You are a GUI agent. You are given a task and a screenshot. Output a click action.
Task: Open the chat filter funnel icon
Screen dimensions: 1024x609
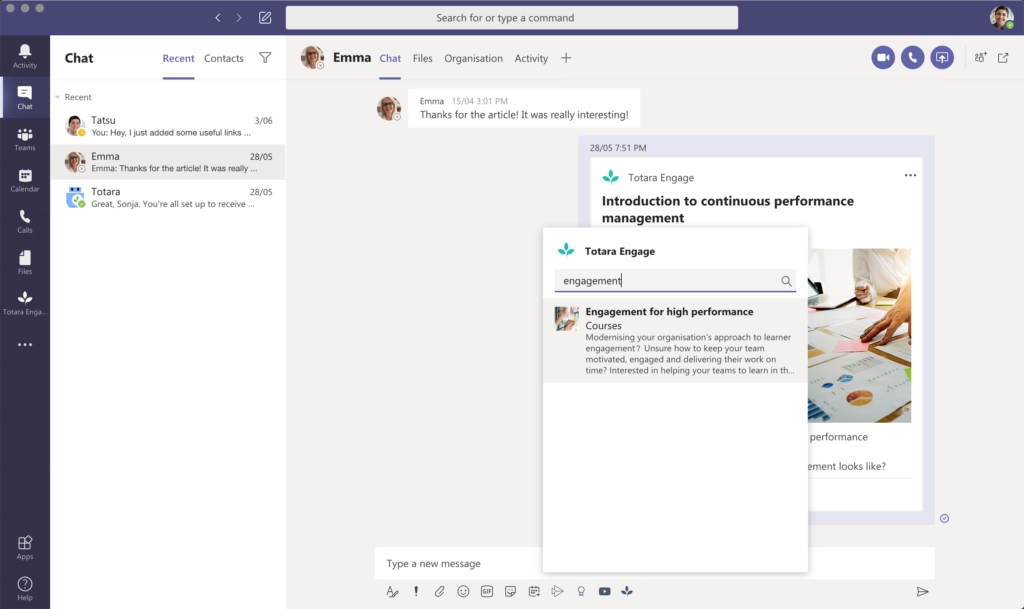(265, 57)
